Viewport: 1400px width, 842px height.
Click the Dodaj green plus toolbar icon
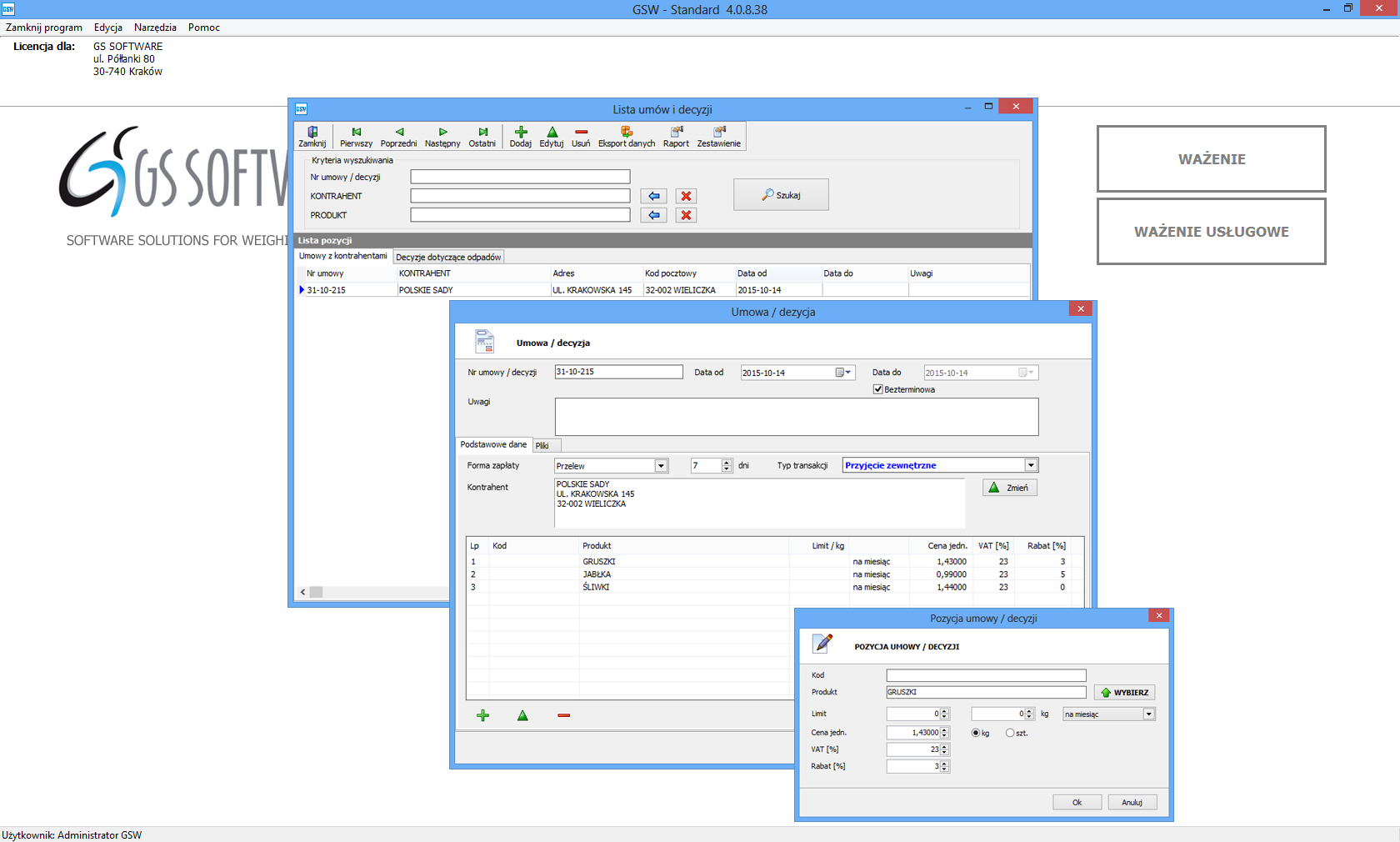point(521,137)
